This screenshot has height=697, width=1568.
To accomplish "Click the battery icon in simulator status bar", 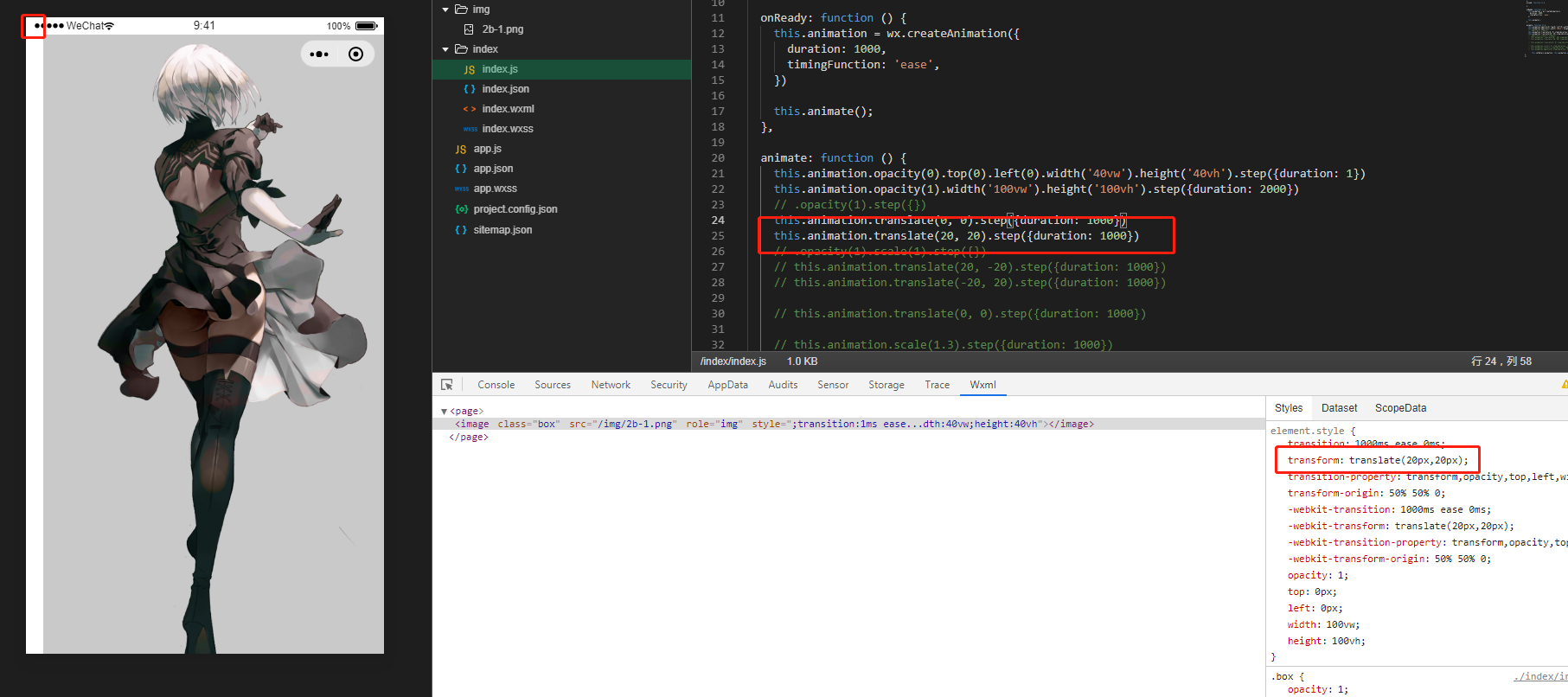I will point(367,26).
